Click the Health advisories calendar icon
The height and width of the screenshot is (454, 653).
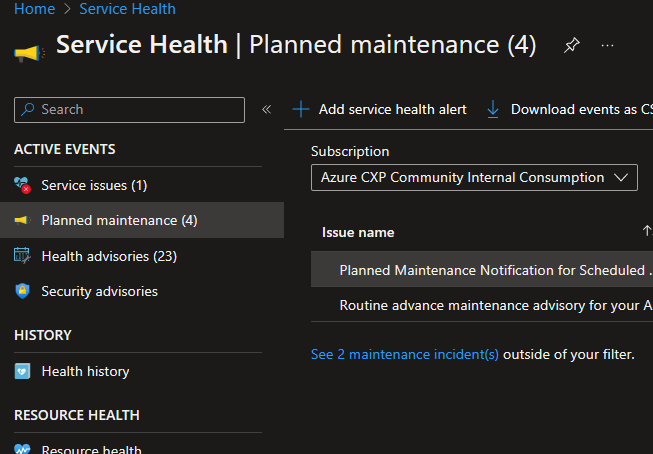22,255
